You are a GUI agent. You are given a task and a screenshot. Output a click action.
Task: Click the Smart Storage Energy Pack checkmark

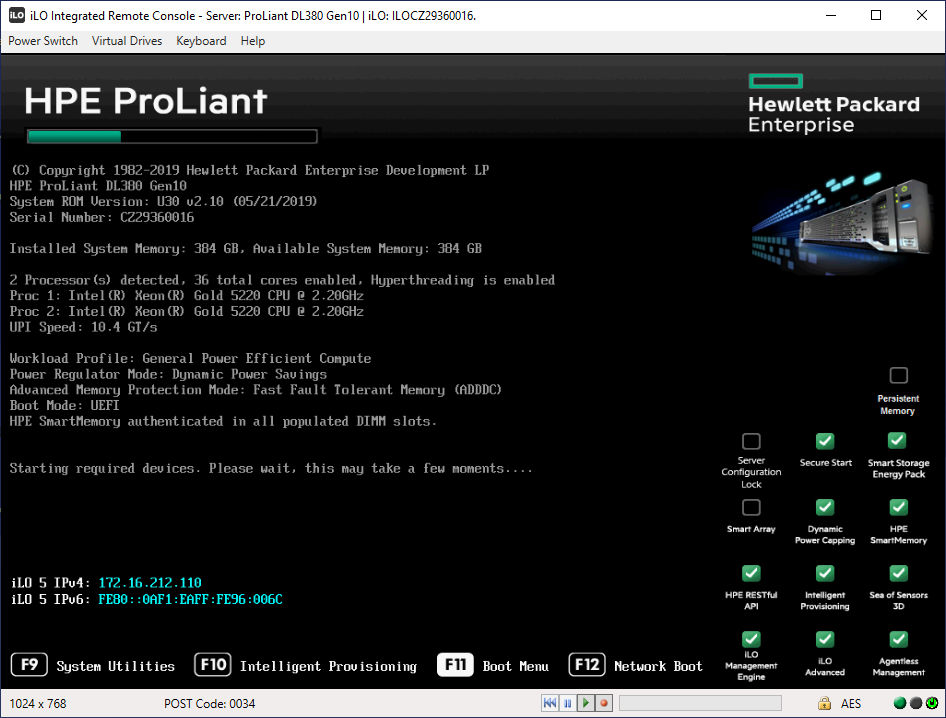897,440
